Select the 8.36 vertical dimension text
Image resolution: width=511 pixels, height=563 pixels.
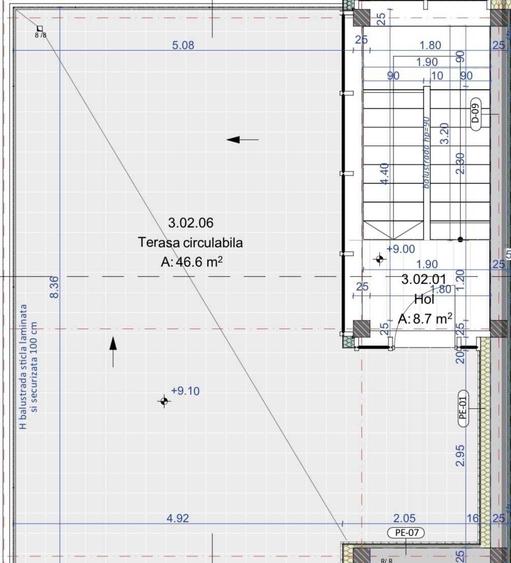coord(55,287)
